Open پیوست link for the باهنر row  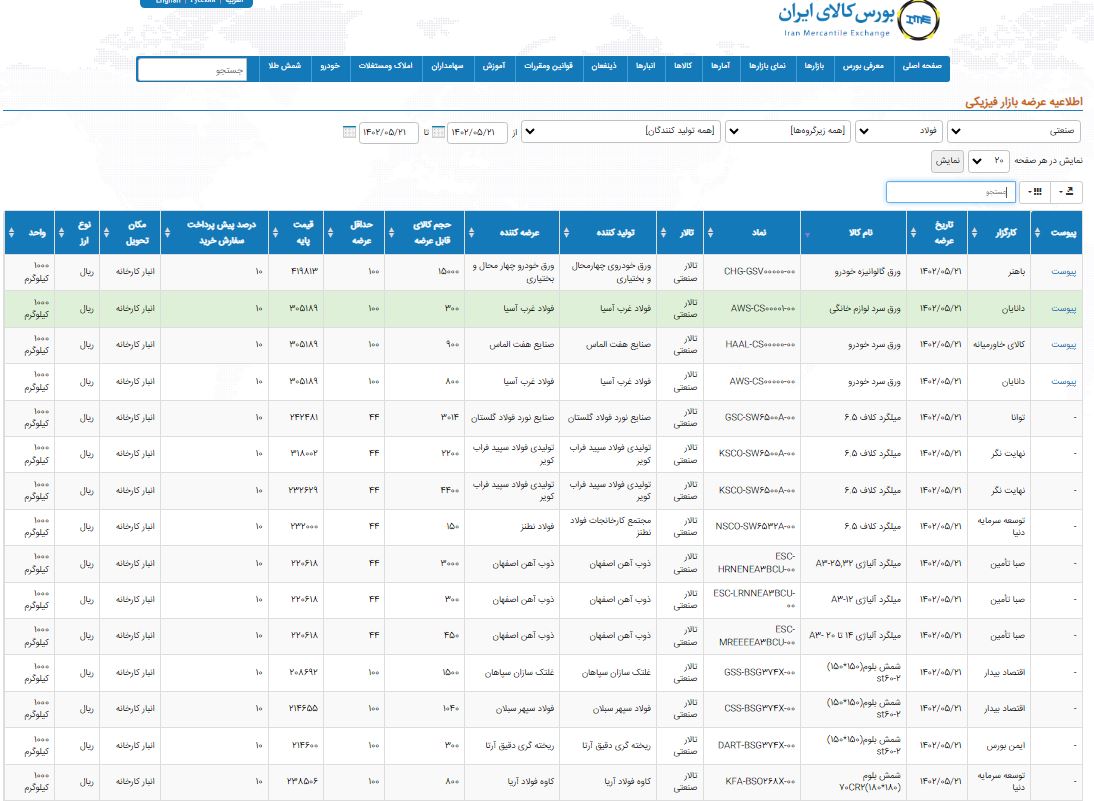click(x=1063, y=272)
